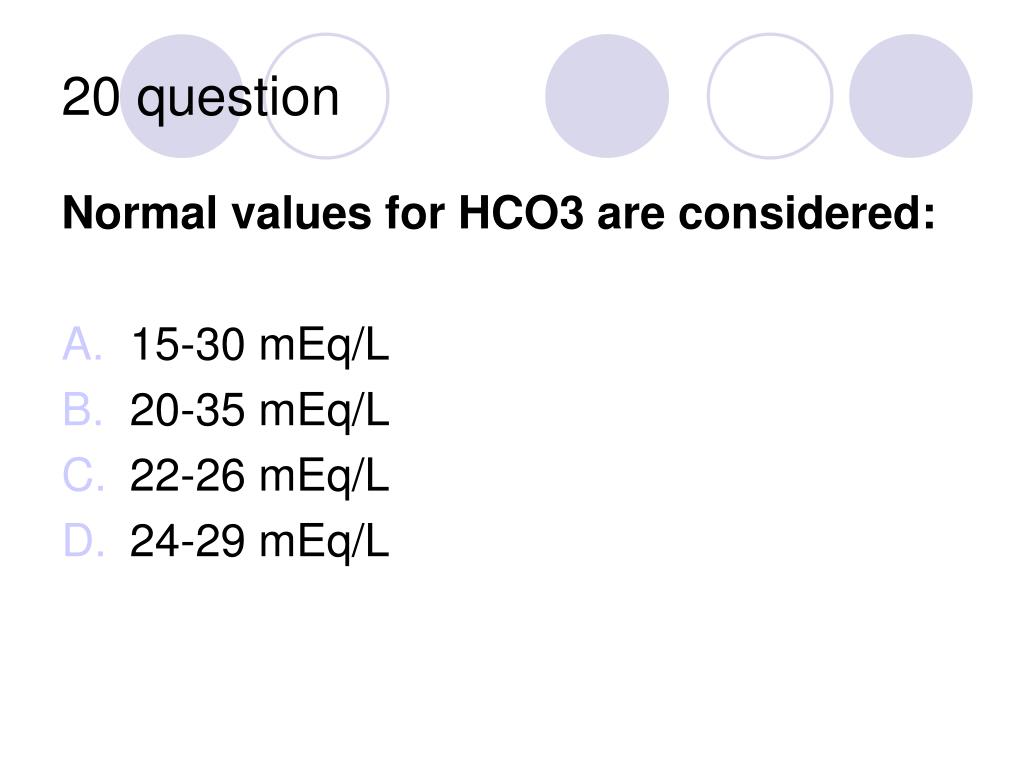The height and width of the screenshot is (768, 1024).
Task: Click the word 'considered:' in the question
Action: (x=807, y=214)
